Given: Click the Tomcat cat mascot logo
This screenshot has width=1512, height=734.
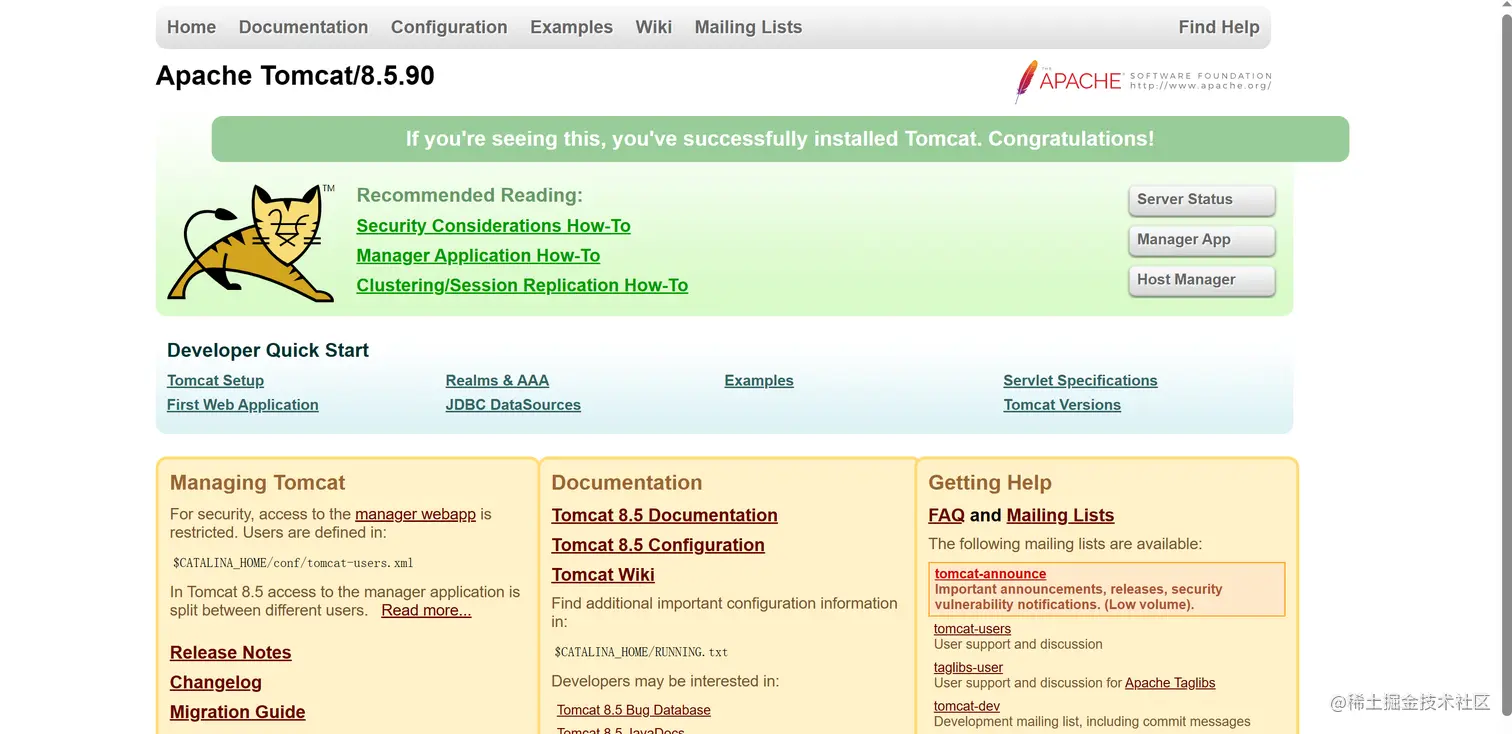Looking at the screenshot, I should 251,243.
